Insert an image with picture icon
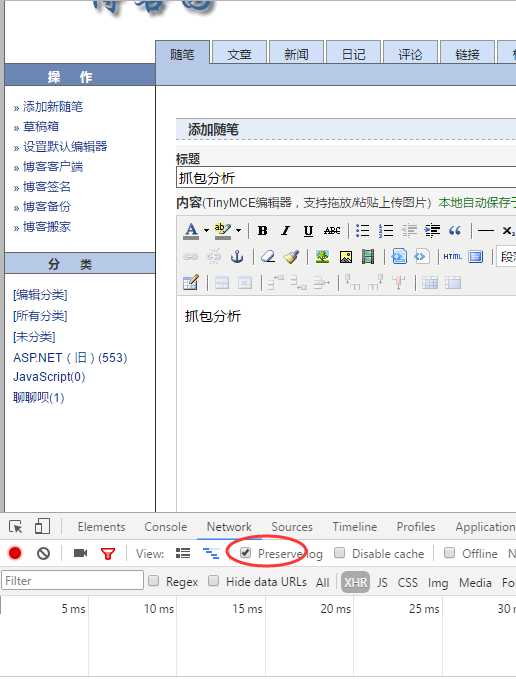 tap(346, 257)
